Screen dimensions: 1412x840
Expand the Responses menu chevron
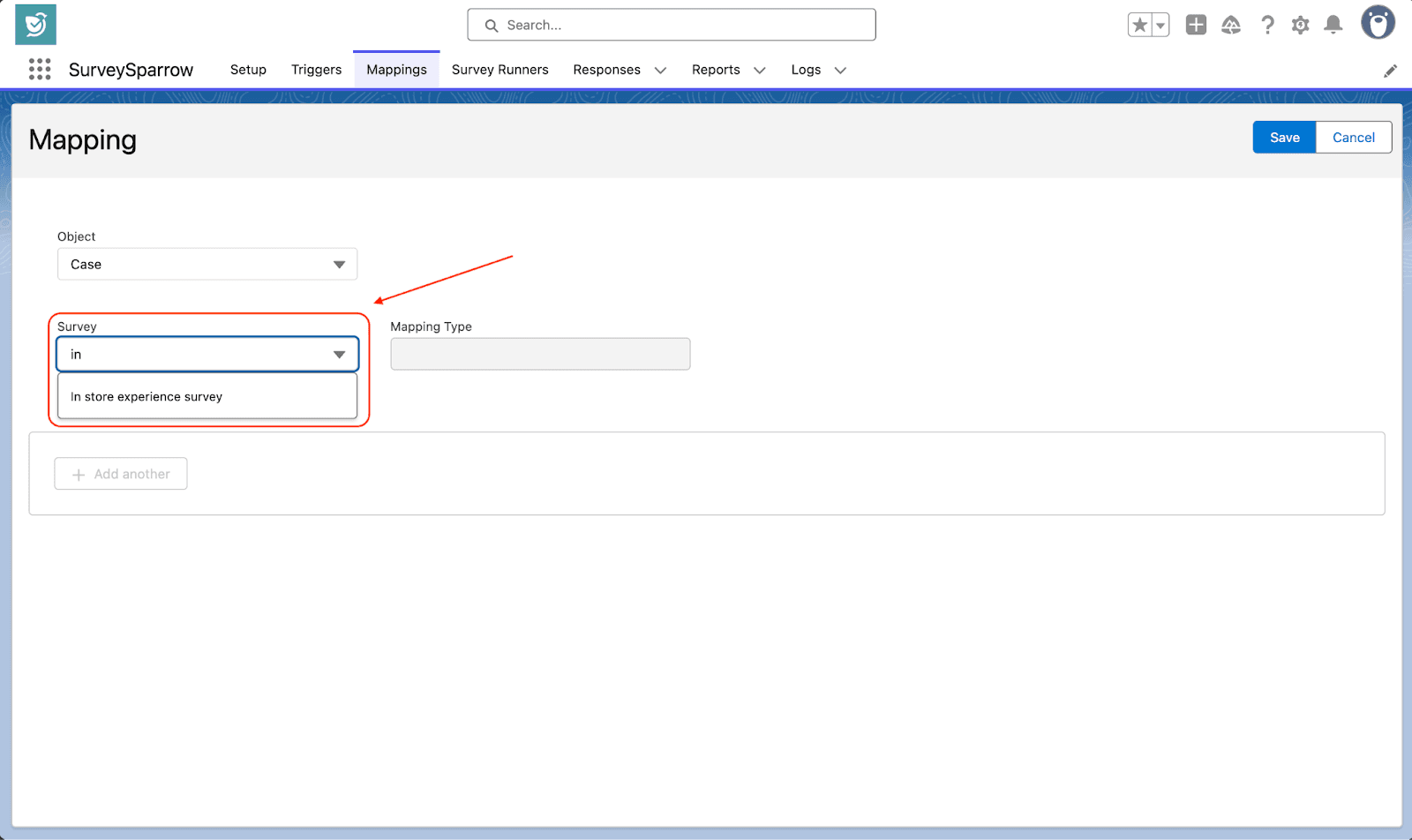(660, 71)
